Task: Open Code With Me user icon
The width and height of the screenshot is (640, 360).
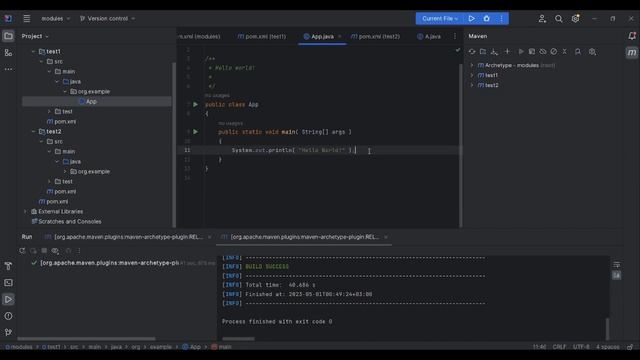Action: pos(542,18)
